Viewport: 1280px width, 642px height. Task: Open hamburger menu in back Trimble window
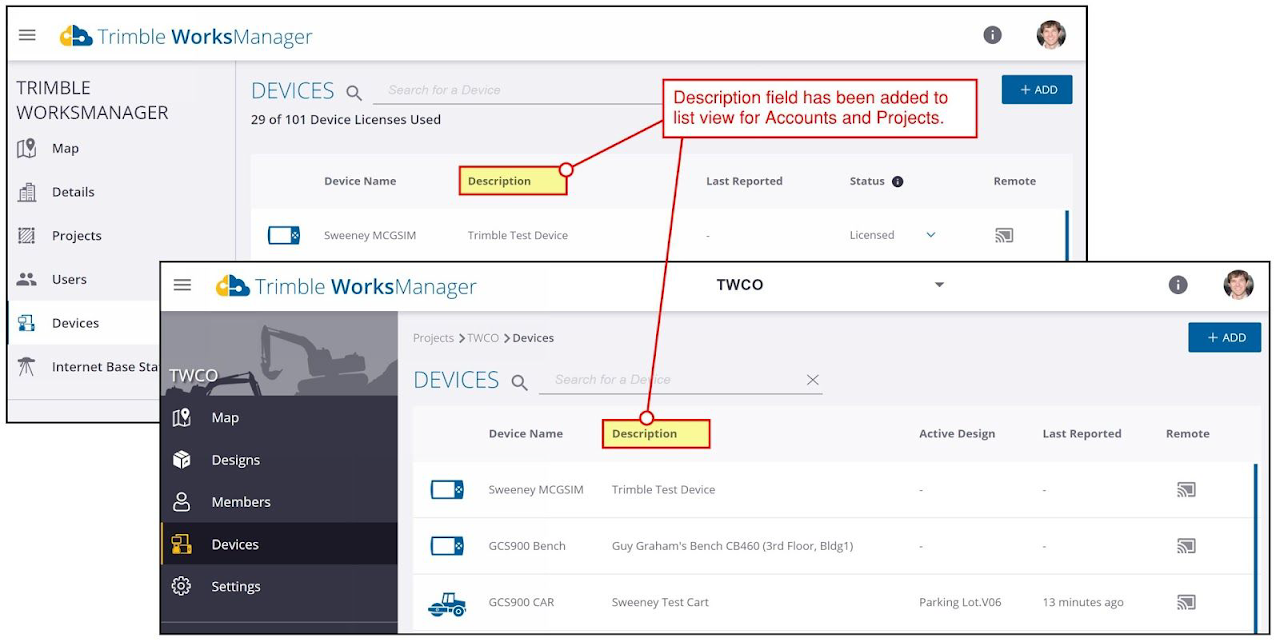tap(27, 35)
